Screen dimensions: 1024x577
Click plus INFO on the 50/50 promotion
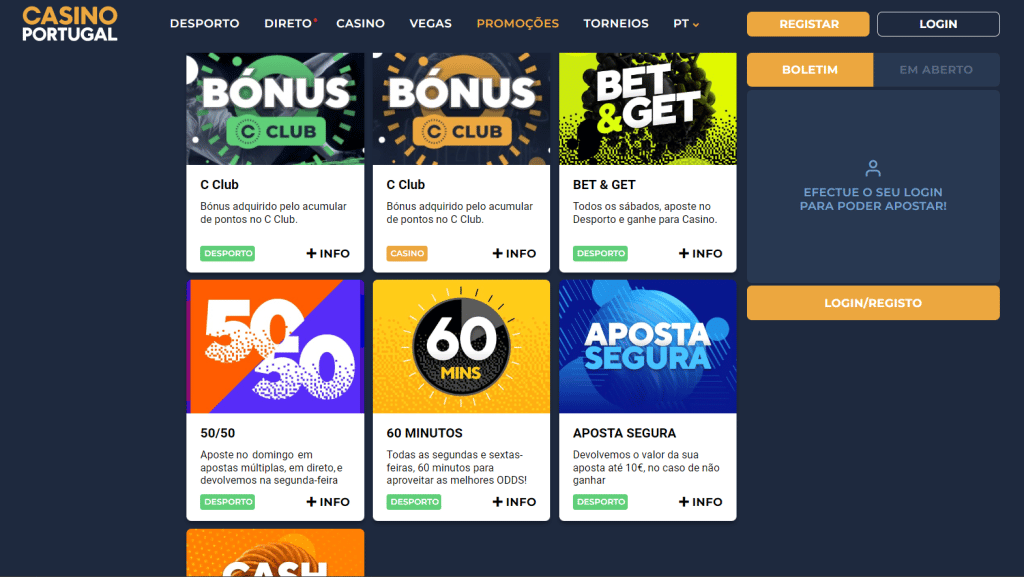328,502
